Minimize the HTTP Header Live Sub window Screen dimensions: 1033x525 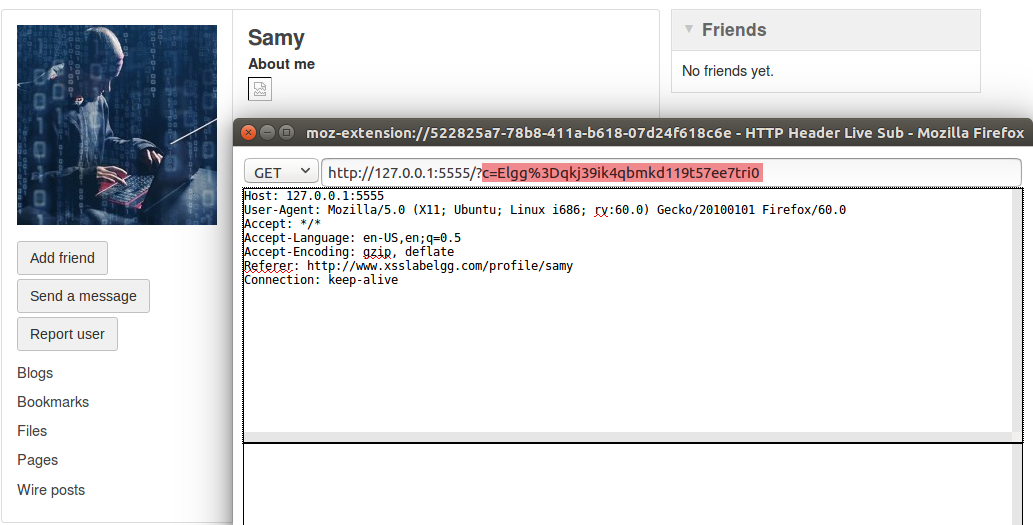tap(267, 132)
